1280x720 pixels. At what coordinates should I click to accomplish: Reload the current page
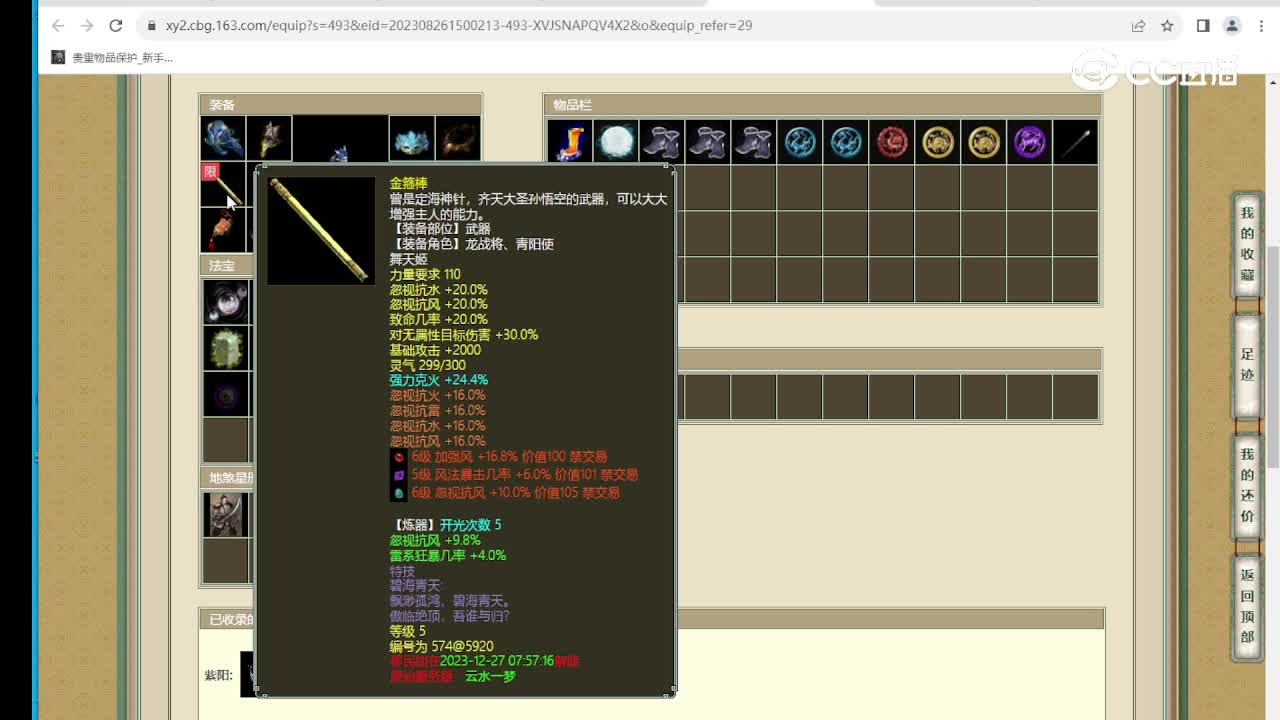click(116, 25)
